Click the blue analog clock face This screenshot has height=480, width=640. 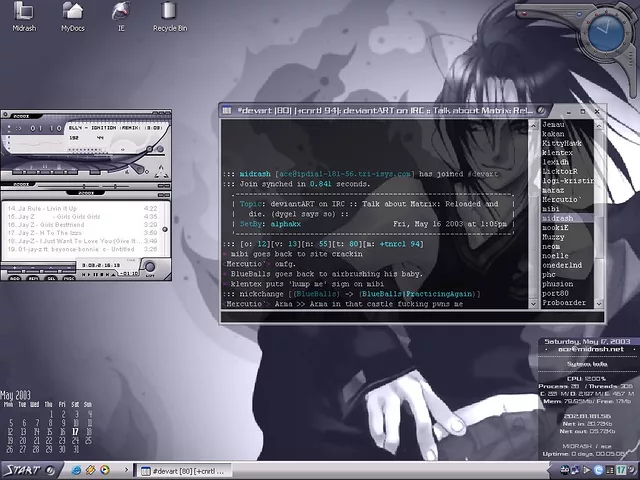[606, 33]
